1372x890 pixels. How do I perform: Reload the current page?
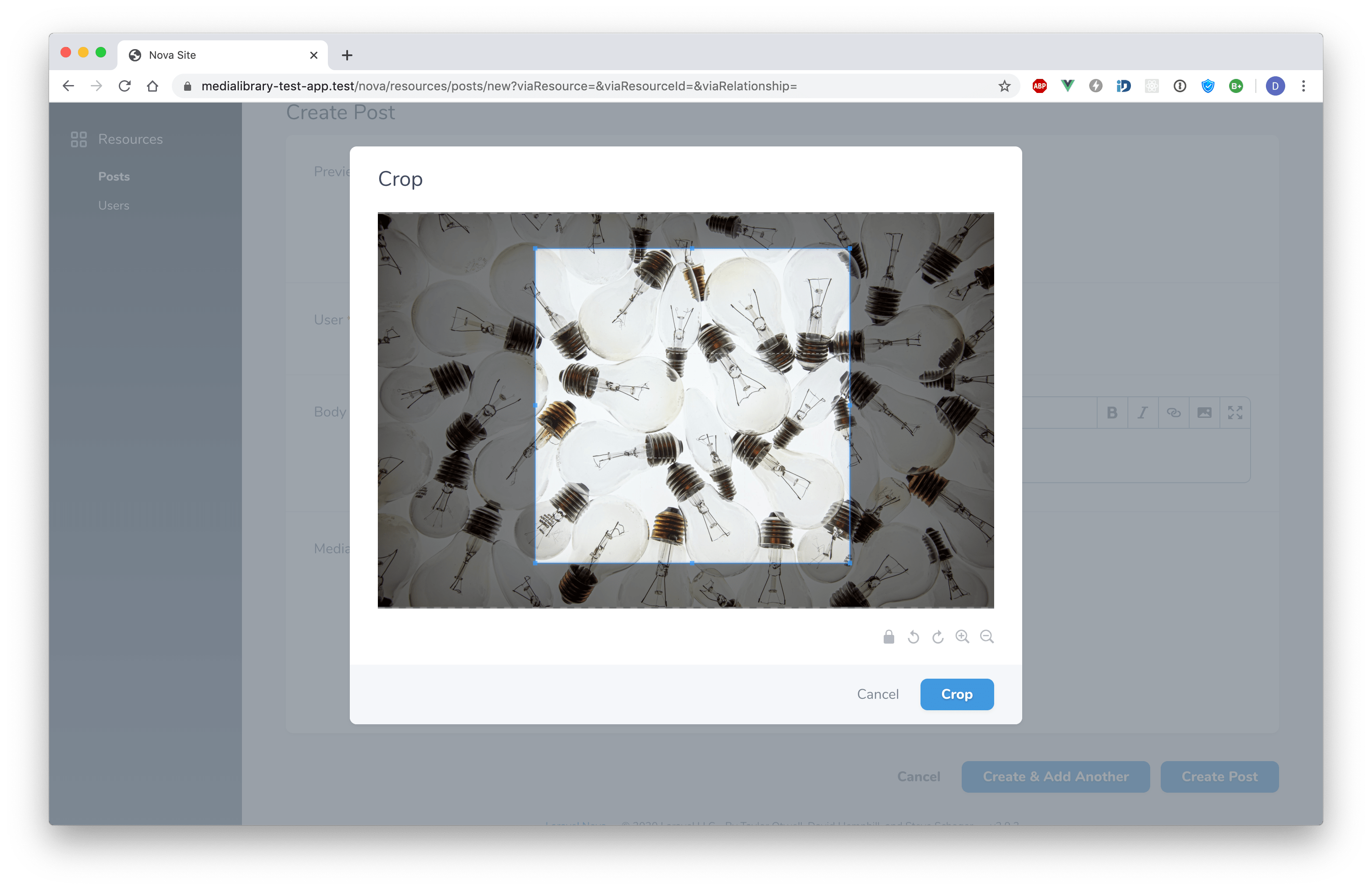tap(124, 86)
